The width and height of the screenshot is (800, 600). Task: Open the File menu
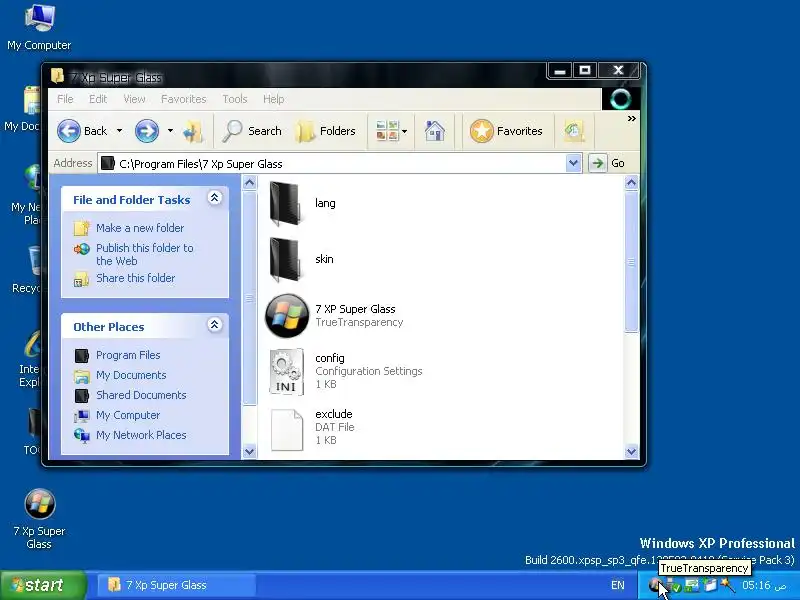click(65, 99)
